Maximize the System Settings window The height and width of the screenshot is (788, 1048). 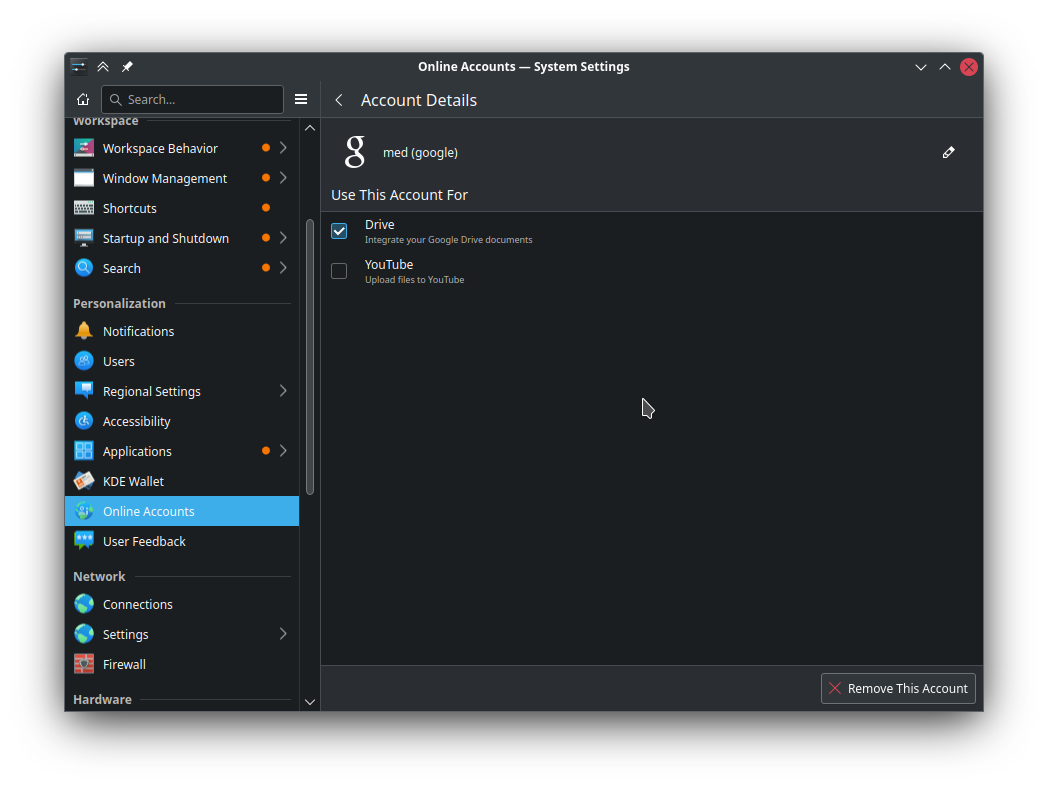coord(945,67)
